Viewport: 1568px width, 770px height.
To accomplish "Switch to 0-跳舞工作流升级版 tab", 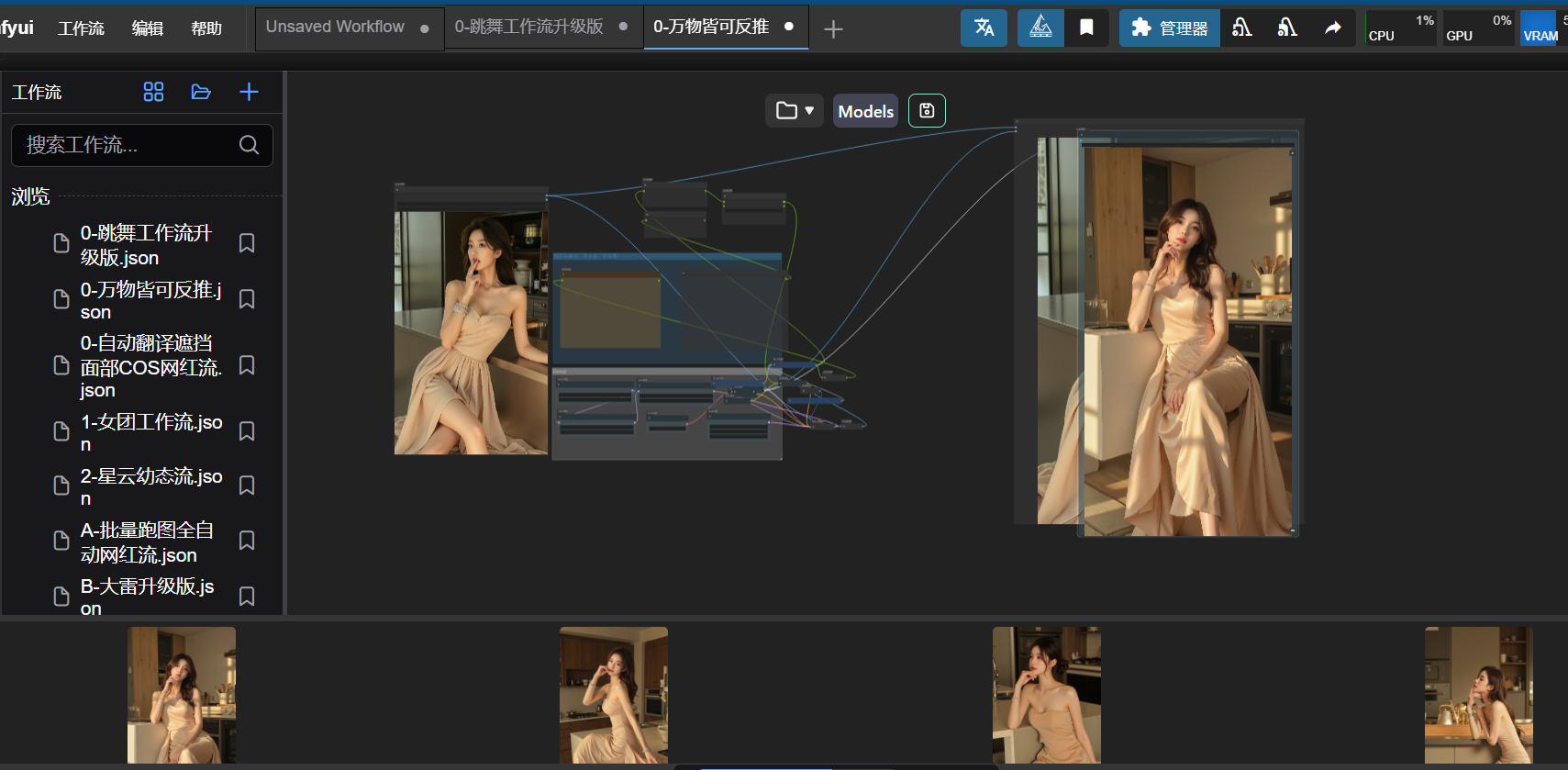I will click(529, 28).
